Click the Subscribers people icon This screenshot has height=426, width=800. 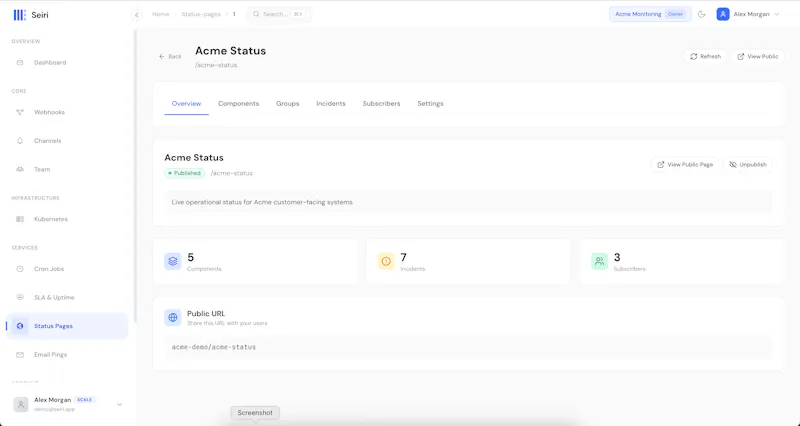[x=599, y=261]
